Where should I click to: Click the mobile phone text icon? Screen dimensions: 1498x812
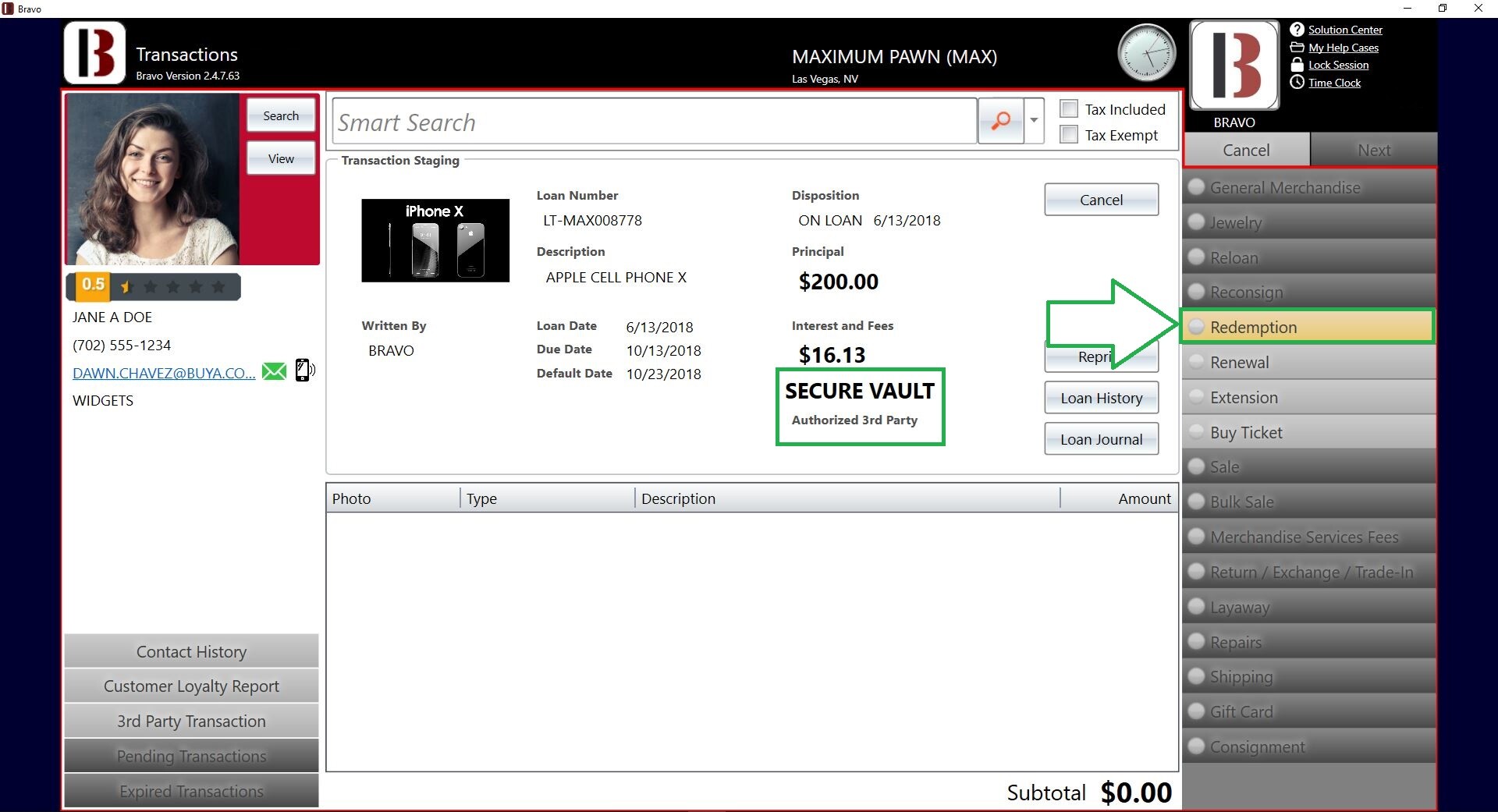pyautogui.click(x=304, y=370)
